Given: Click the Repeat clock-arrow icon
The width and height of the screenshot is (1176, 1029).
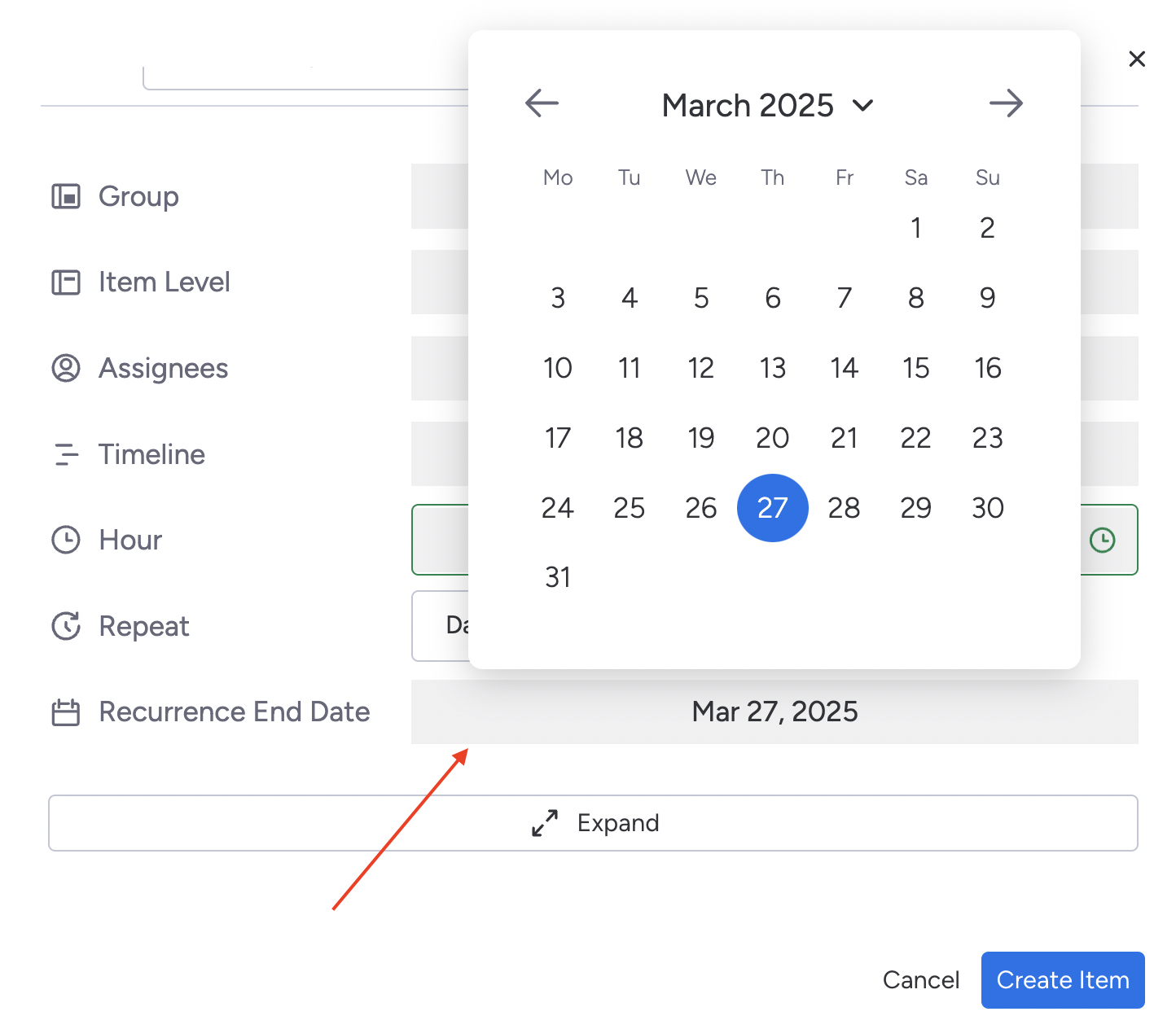Looking at the screenshot, I should pyautogui.click(x=66, y=626).
